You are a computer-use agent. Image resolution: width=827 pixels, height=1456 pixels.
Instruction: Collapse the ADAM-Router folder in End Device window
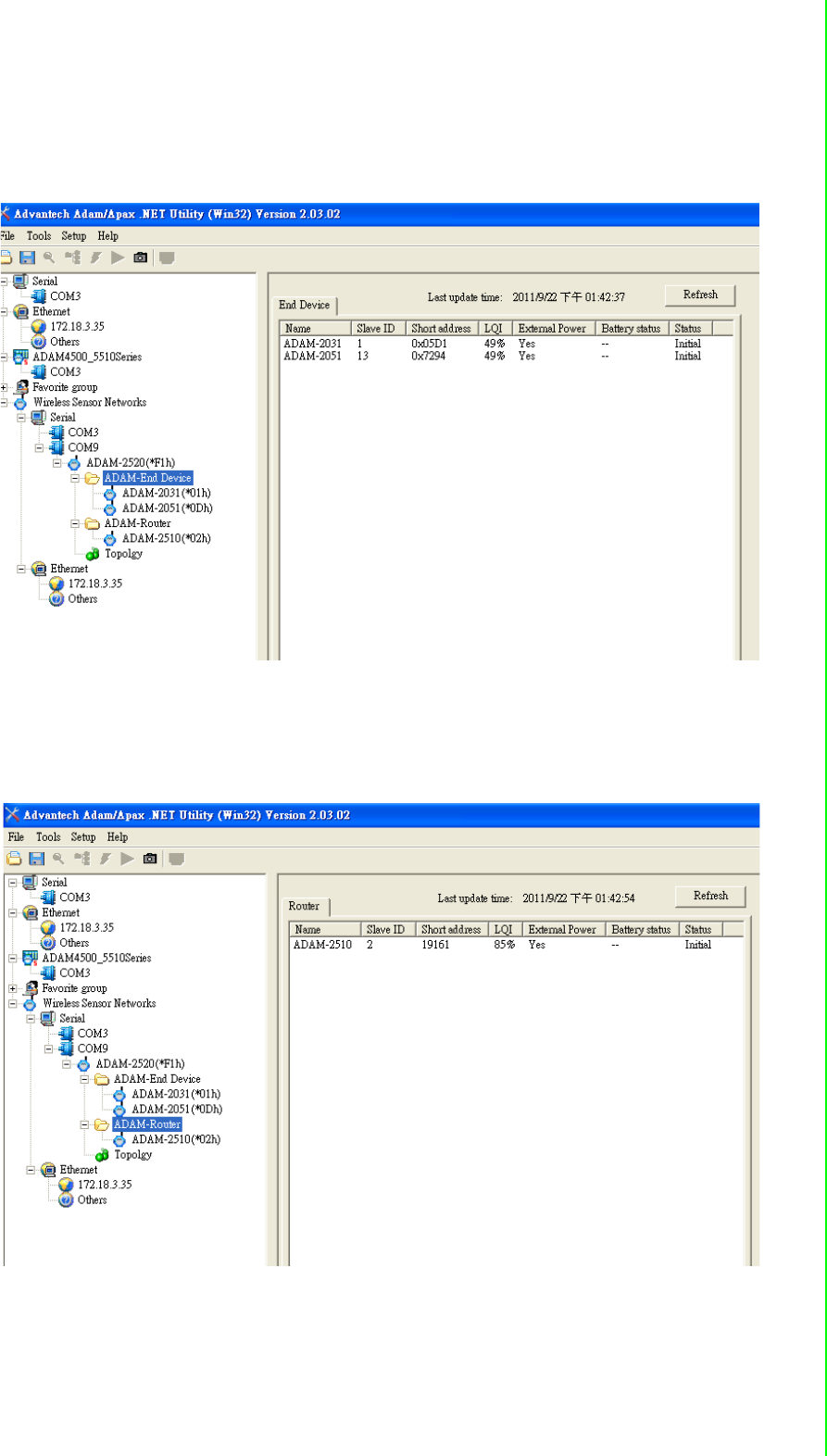point(75,524)
